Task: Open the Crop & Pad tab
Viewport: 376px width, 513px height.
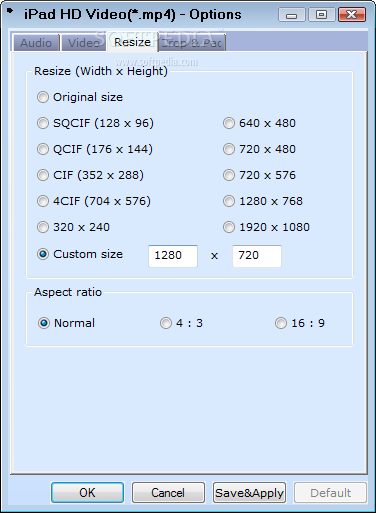Action: (x=192, y=43)
